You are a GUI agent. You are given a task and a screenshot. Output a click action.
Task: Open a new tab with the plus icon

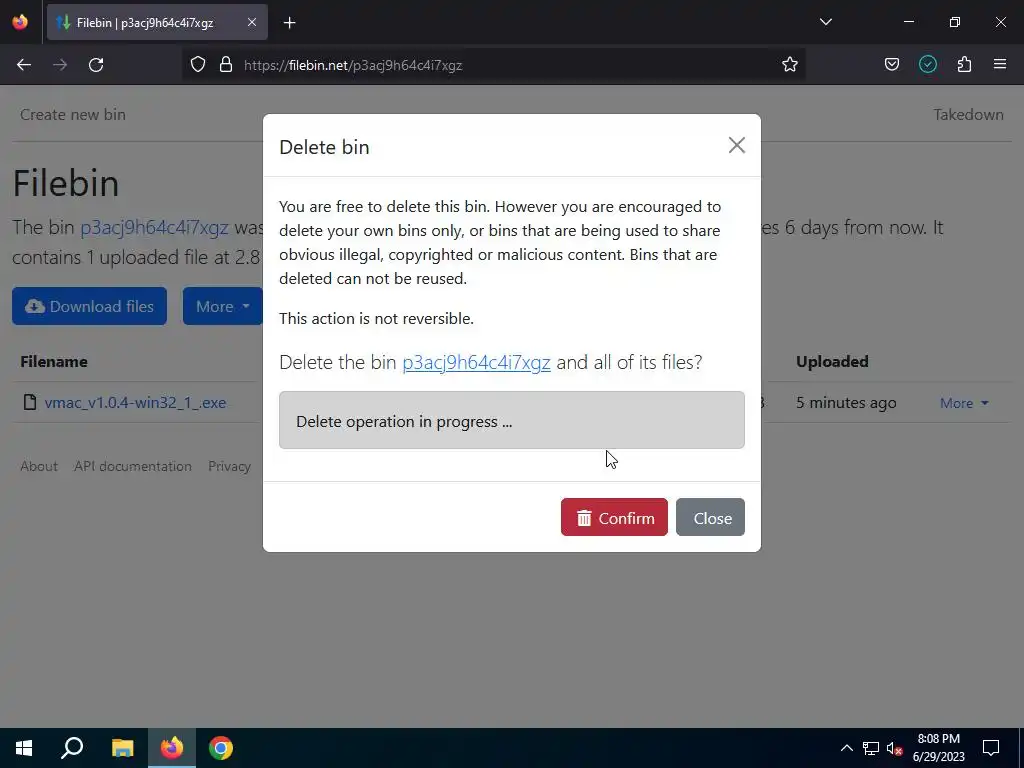(289, 23)
